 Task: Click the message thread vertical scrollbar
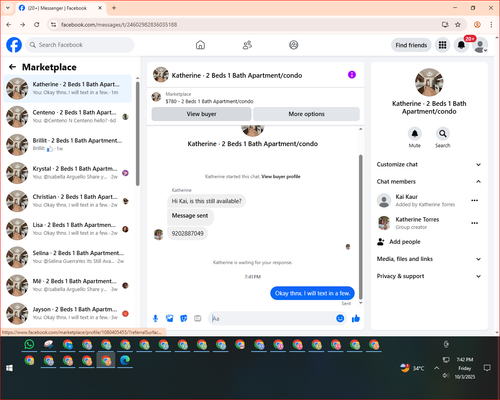360,227
